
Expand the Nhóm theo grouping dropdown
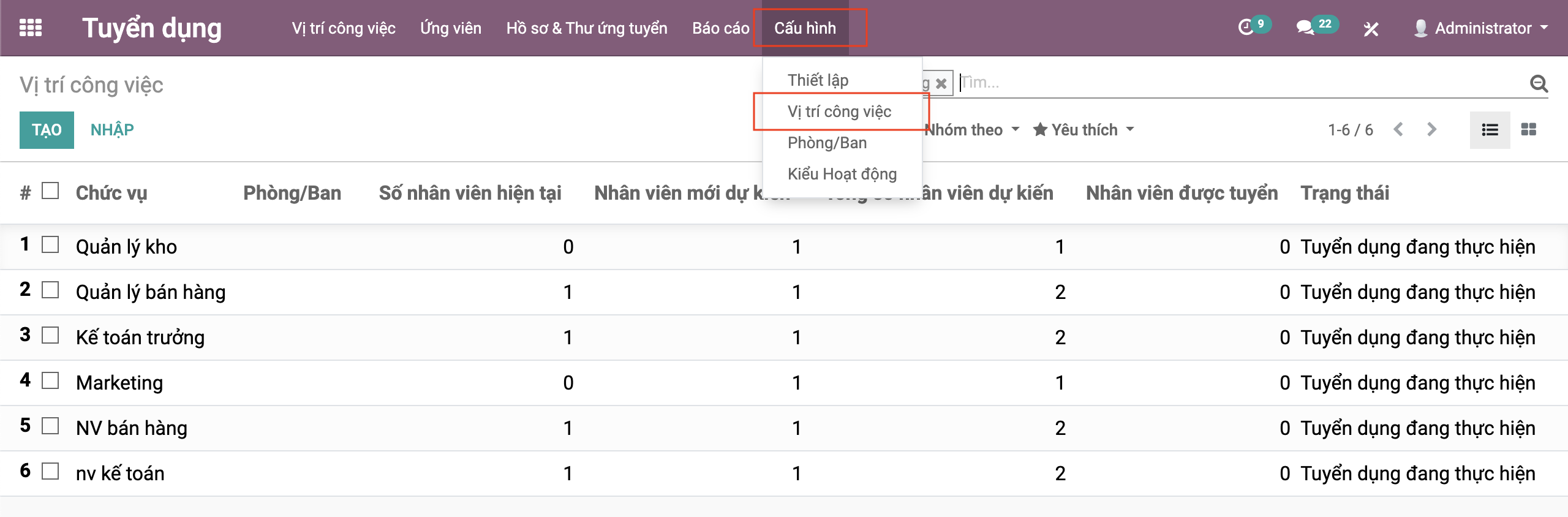(x=973, y=130)
